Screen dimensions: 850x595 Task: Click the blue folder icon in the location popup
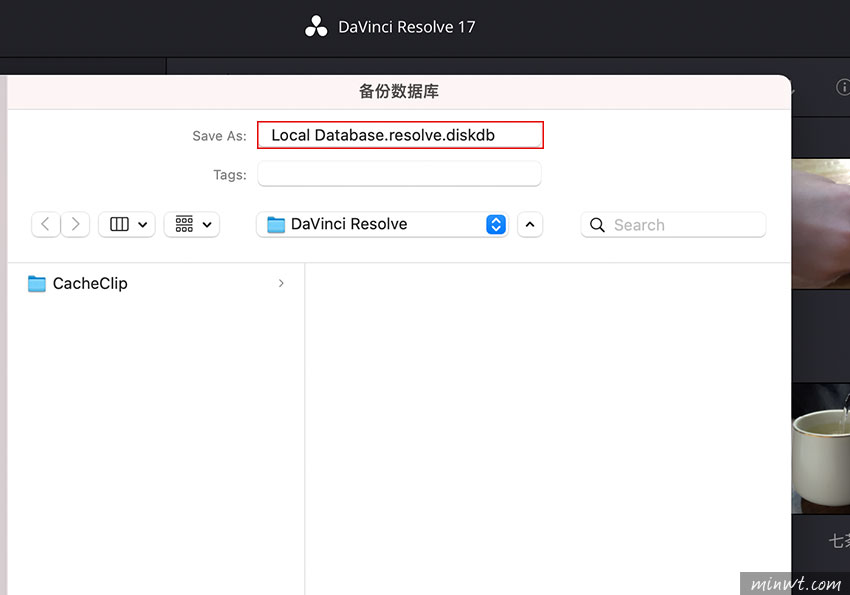[276, 224]
